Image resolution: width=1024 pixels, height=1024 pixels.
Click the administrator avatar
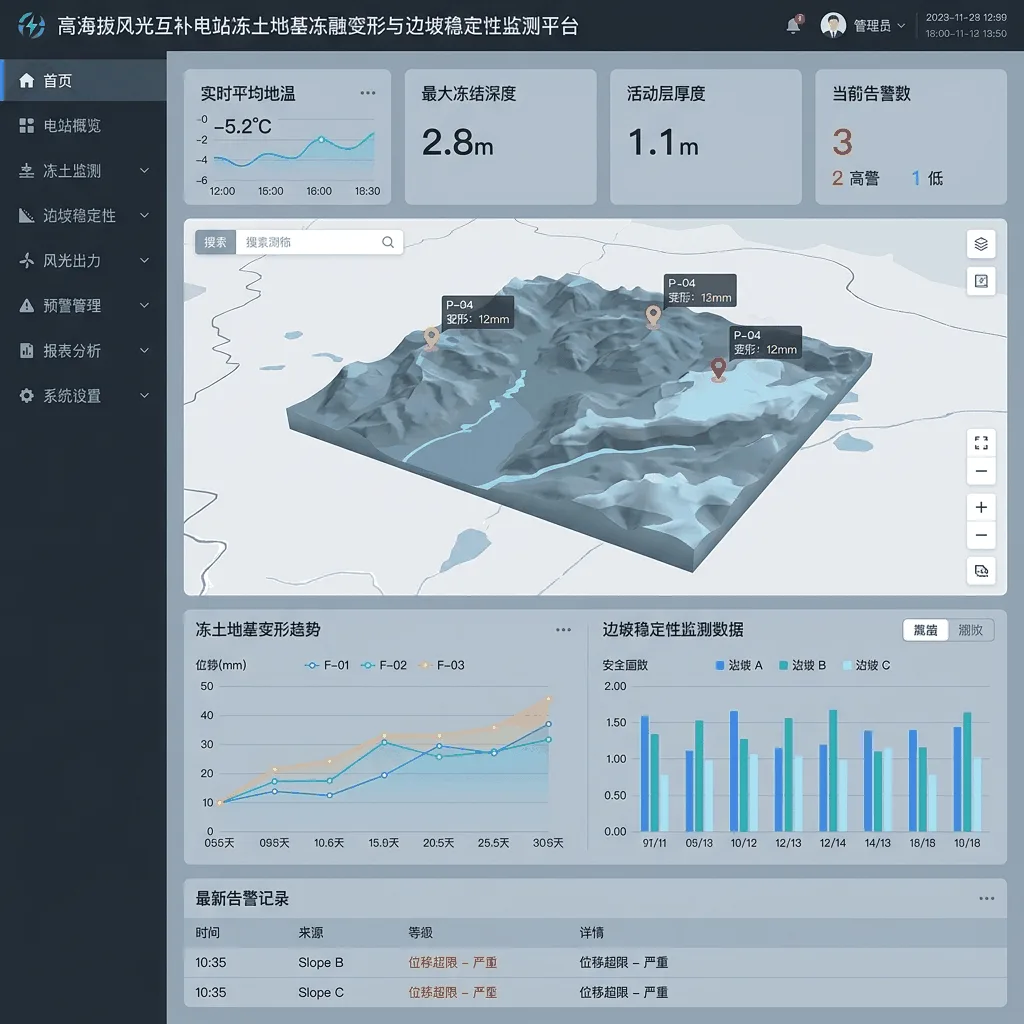(833, 25)
